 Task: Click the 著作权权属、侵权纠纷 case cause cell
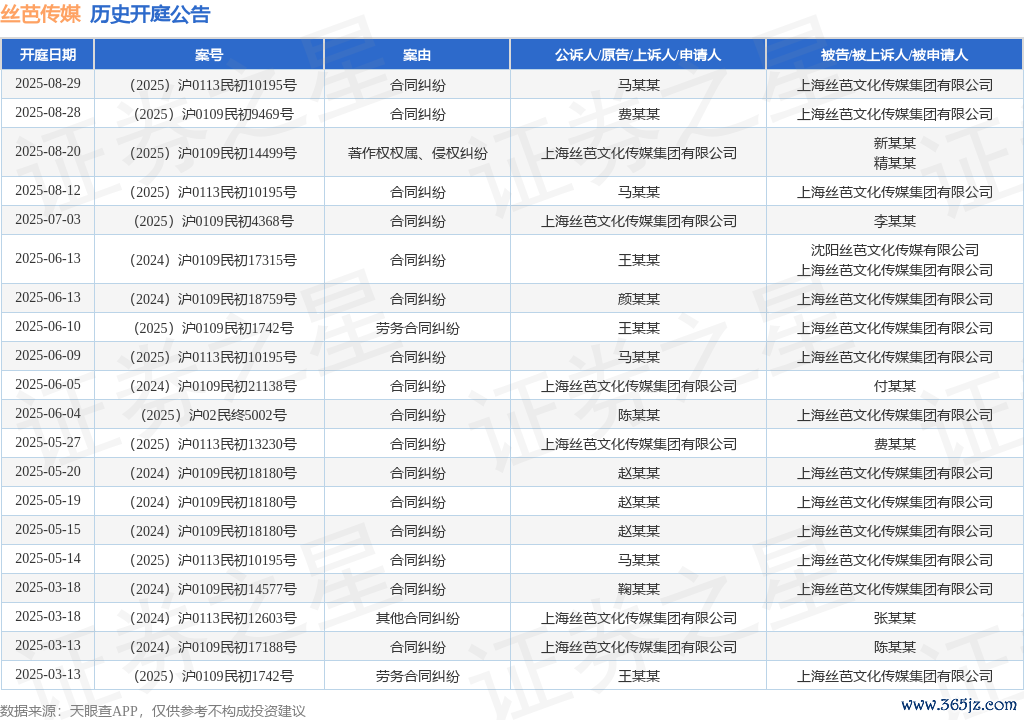coord(417,153)
